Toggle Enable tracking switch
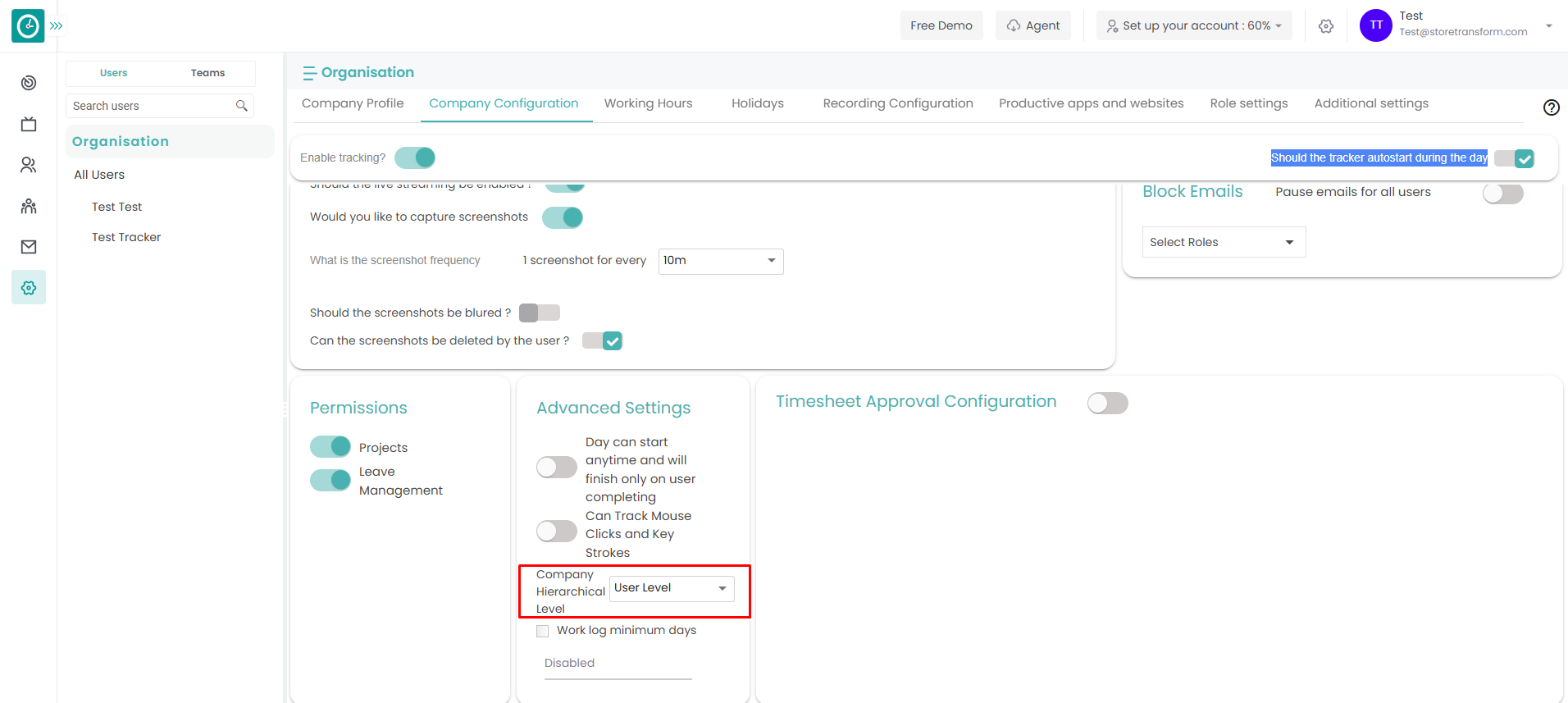Screen dimensions: 1568x703 click(415, 157)
